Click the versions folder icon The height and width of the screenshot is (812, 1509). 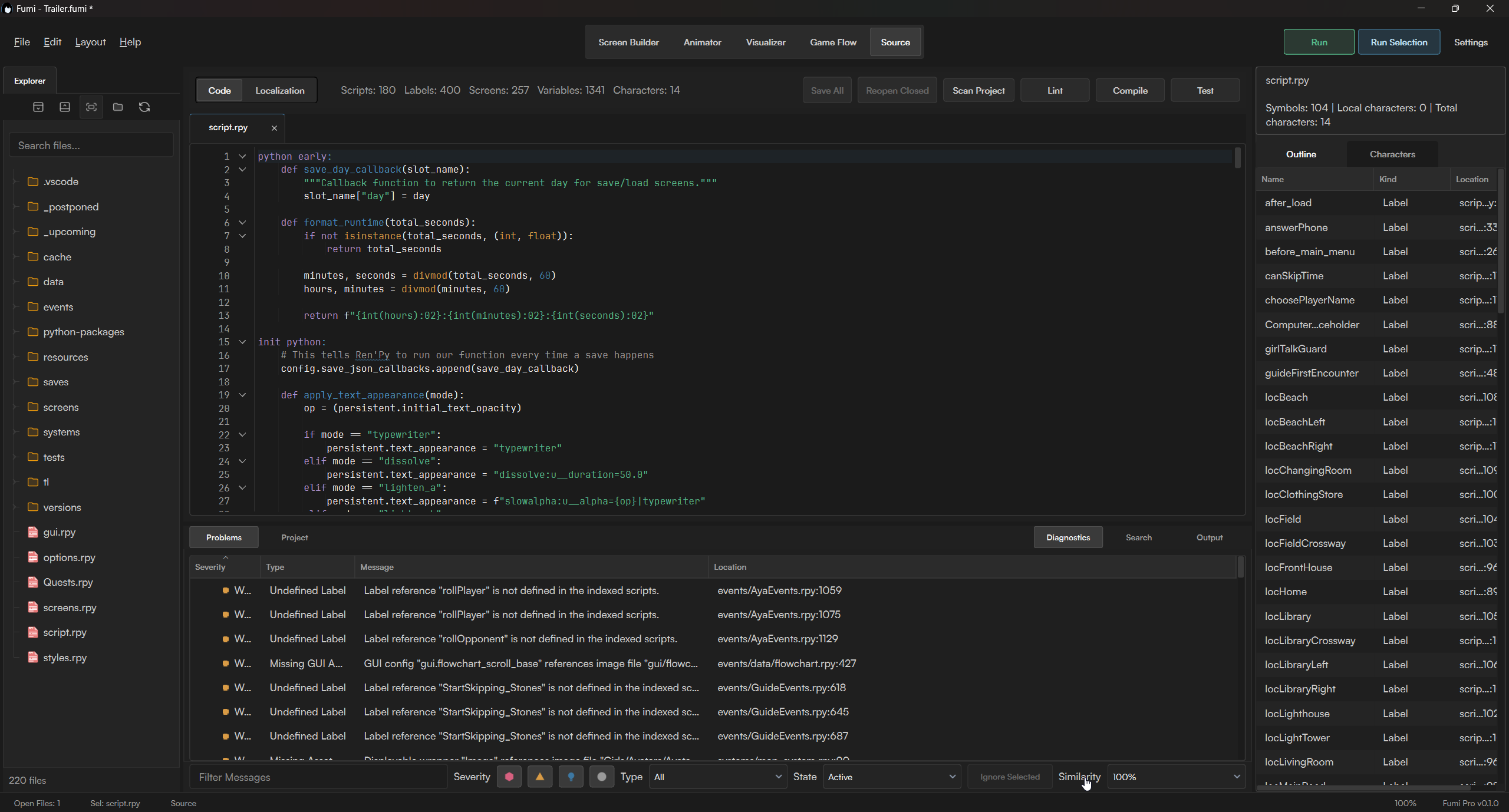pos(33,507)
